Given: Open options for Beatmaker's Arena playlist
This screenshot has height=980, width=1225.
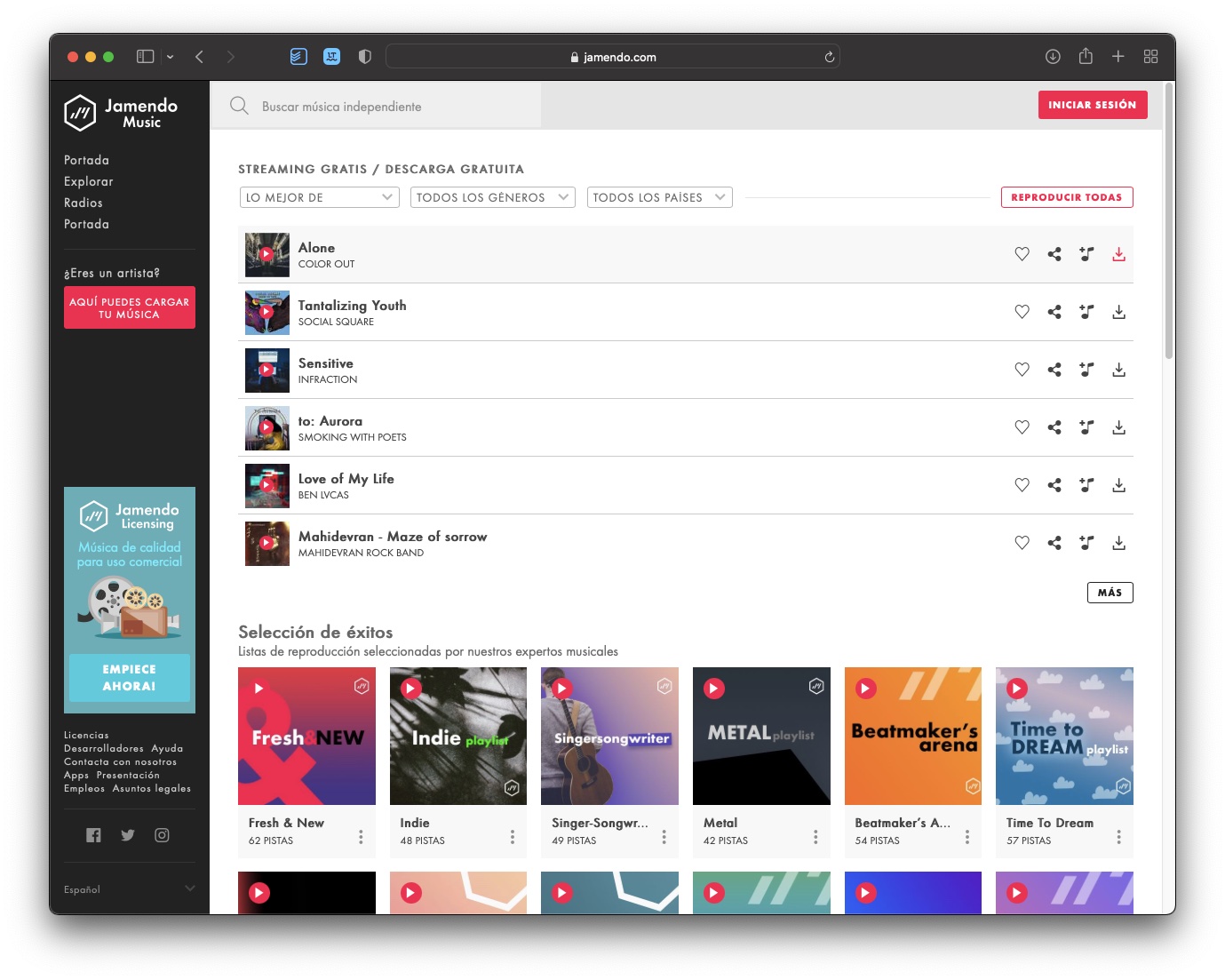Looking at the screenshot, I should (x=967, y=837).
